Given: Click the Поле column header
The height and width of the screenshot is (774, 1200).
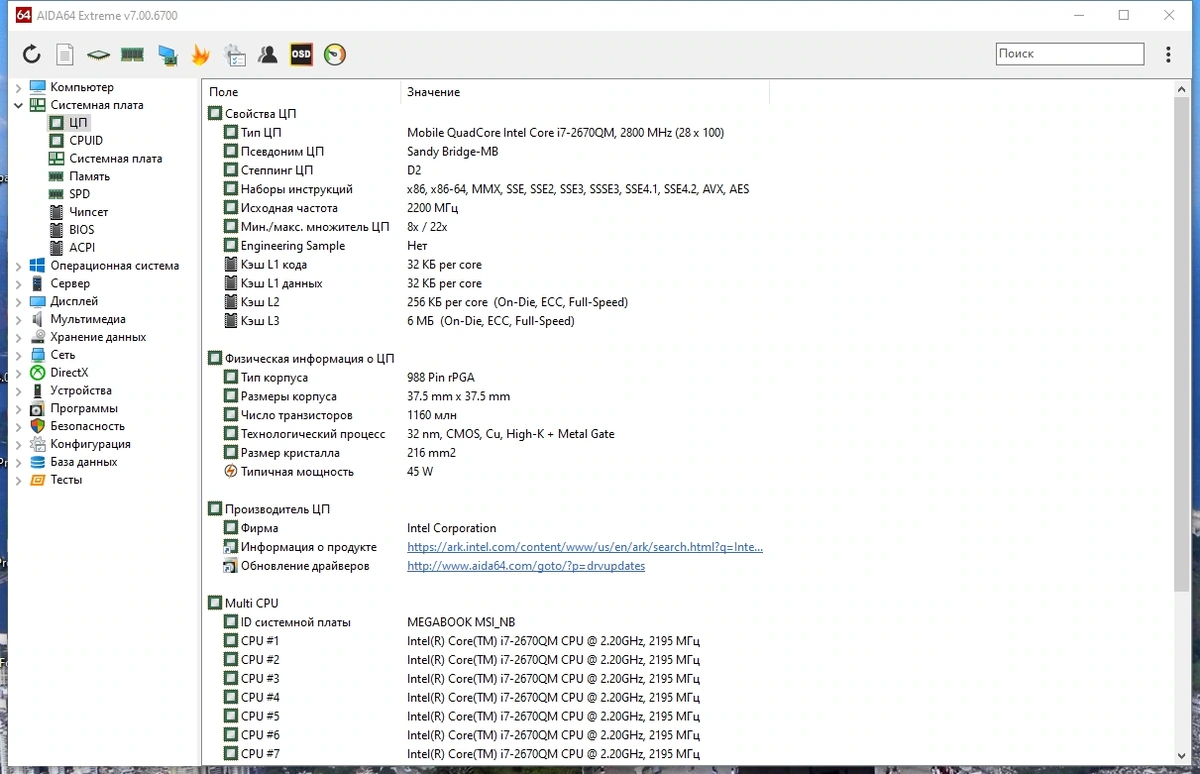Looking at the screenshot, I should [301, 92].
